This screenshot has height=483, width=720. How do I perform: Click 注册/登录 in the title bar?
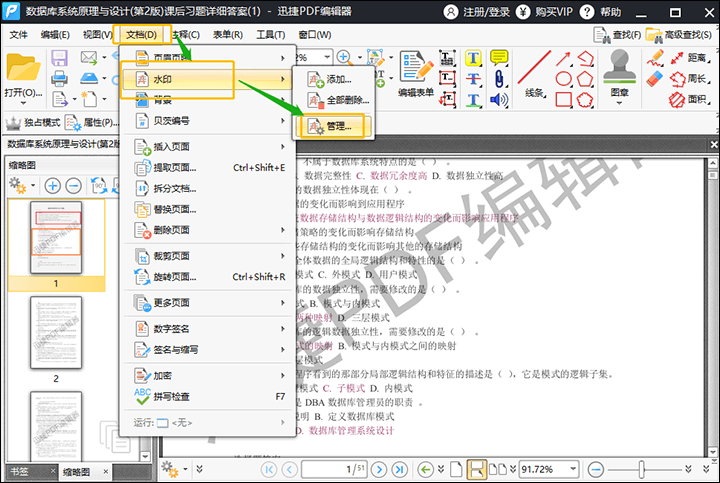(477, 12)
